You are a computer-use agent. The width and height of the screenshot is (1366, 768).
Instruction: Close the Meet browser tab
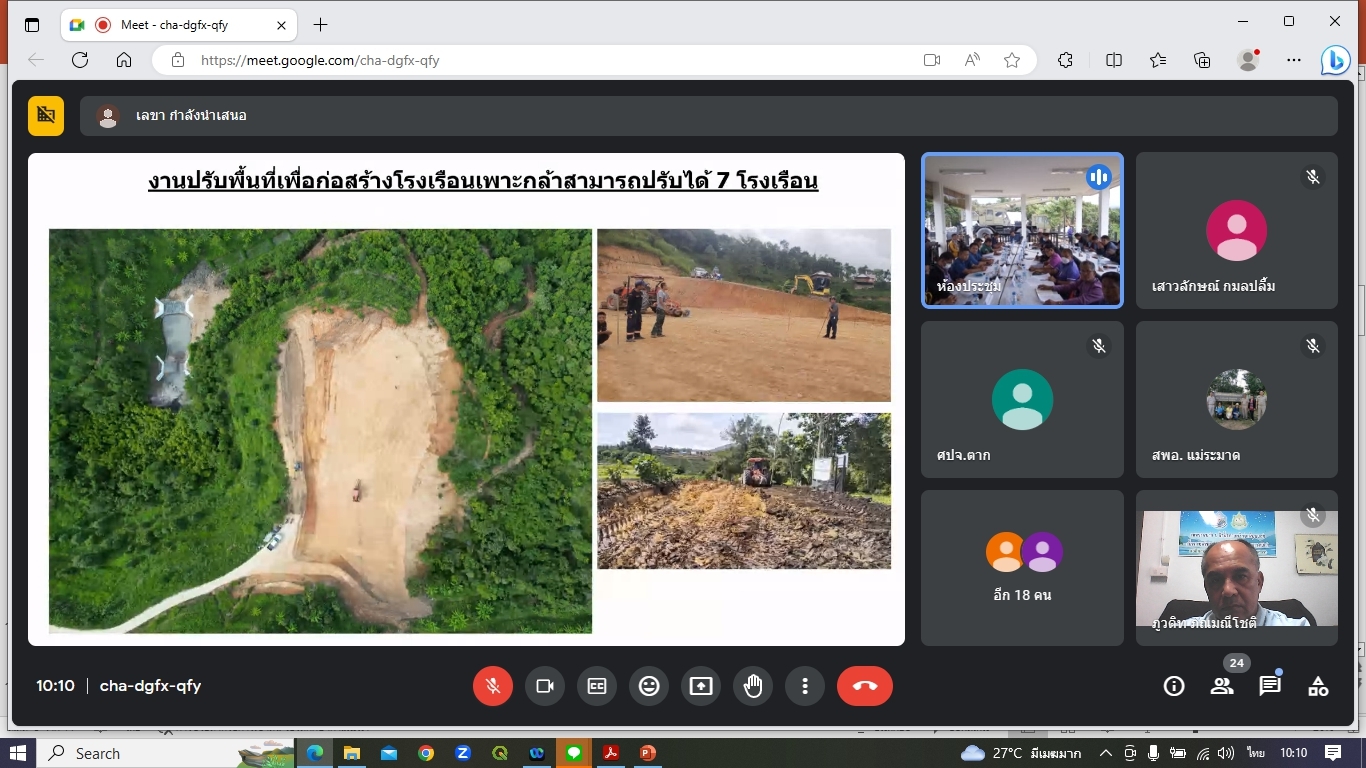[x=282, y=25]
